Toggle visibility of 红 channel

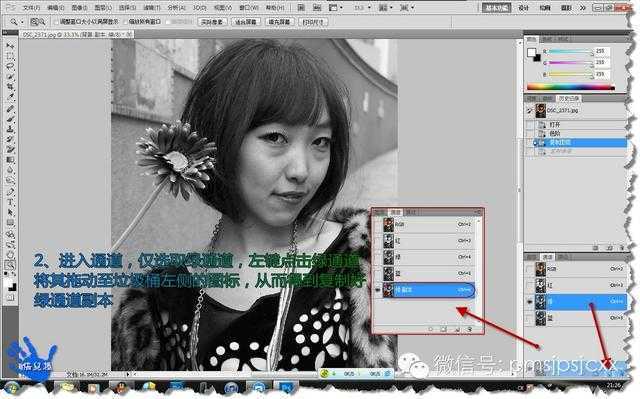point(529,285)
